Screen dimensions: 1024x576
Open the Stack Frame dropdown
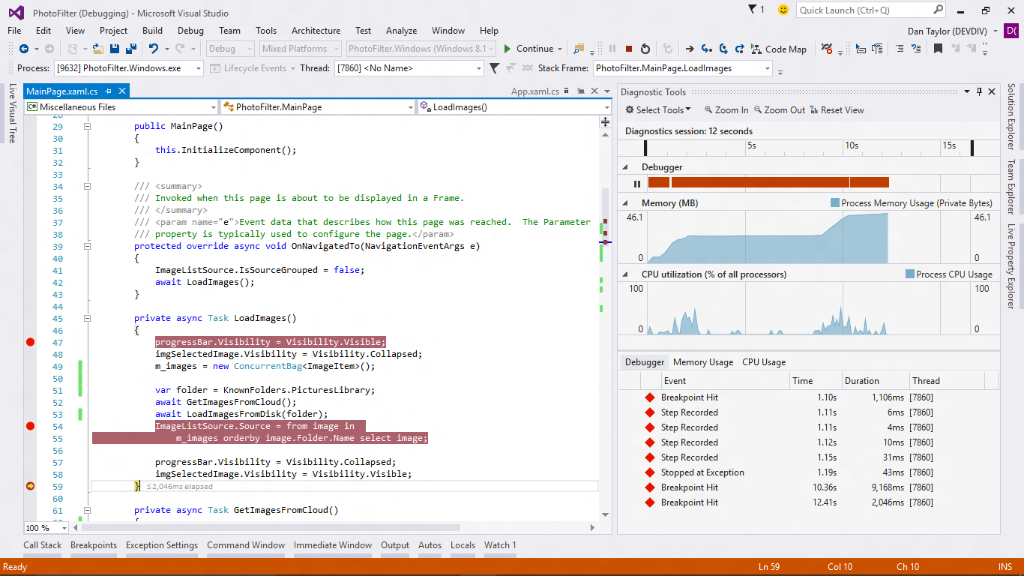[x=682, y=68]
